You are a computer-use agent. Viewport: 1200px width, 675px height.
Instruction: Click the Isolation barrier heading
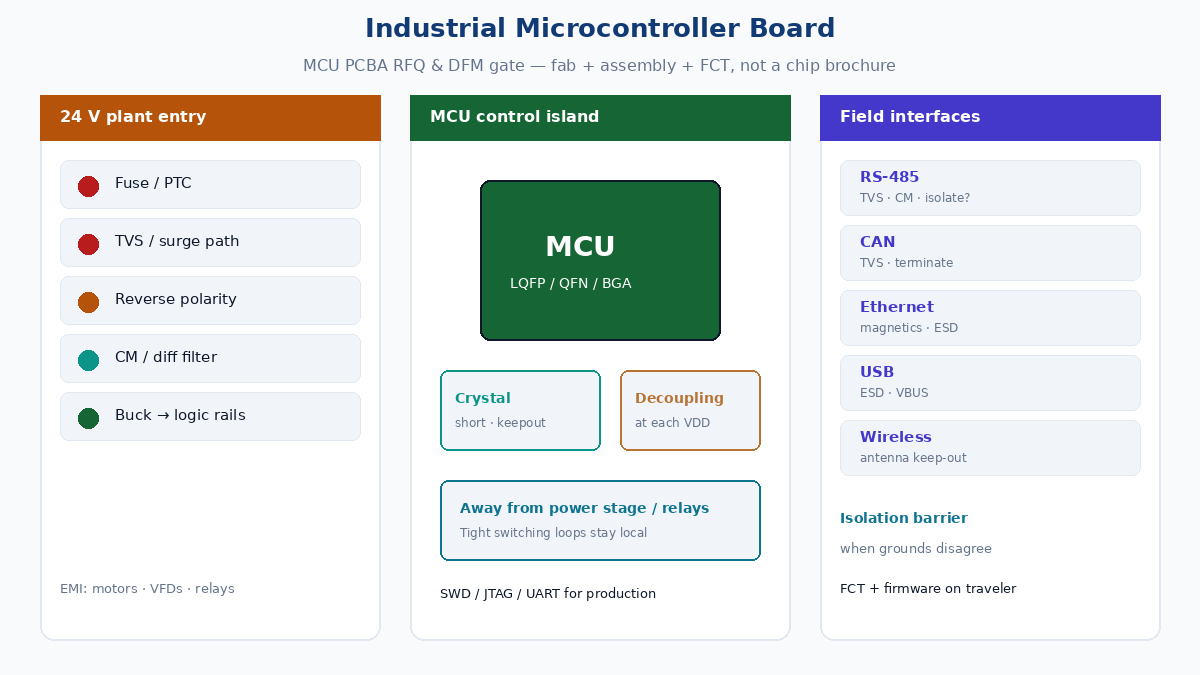[x=904, y=519]
